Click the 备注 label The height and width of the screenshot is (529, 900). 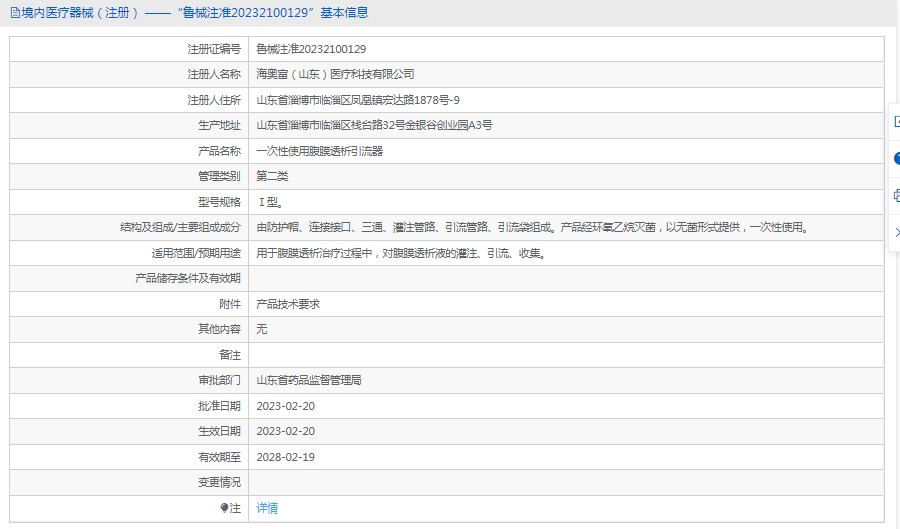(x=230, y=355)
